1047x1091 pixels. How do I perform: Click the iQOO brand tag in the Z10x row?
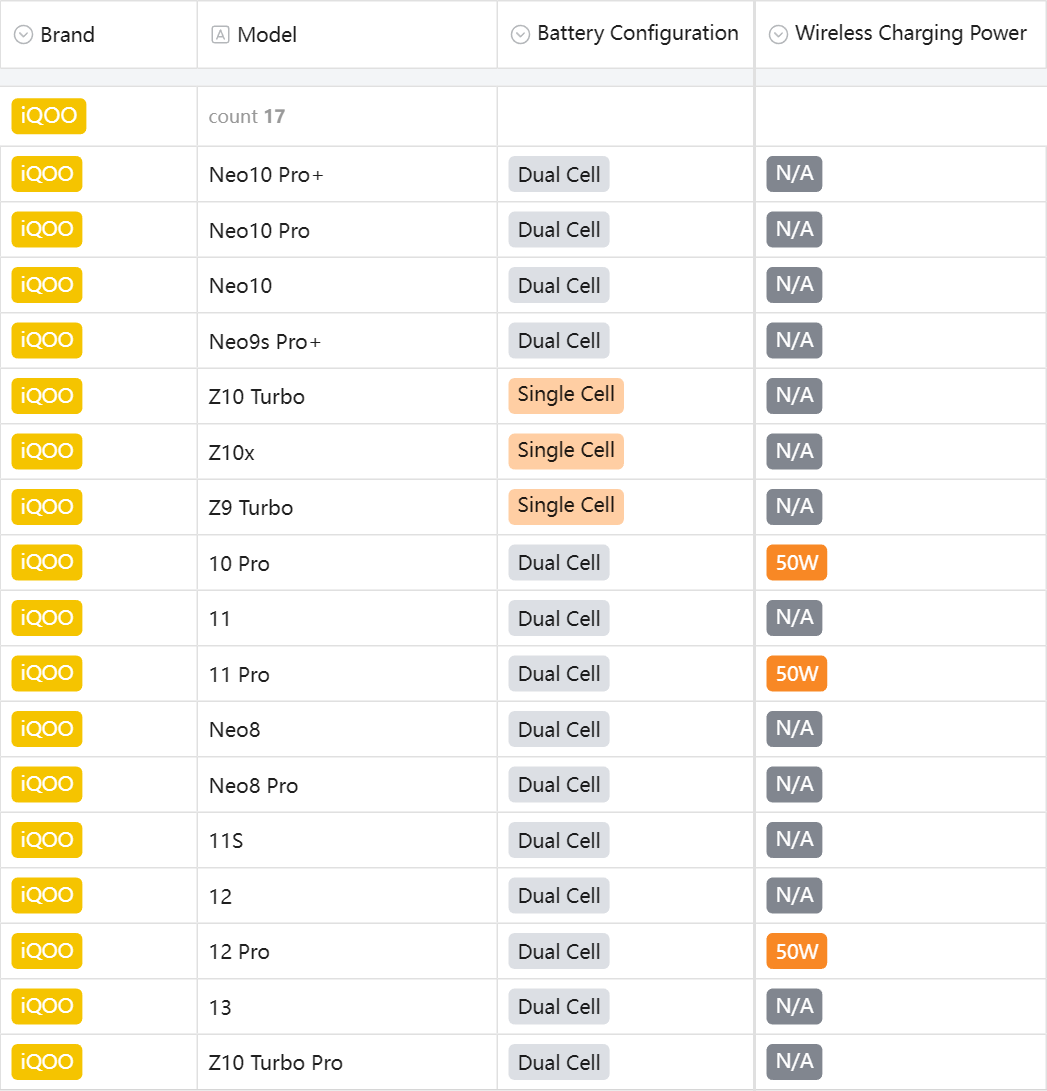(47, 451)
